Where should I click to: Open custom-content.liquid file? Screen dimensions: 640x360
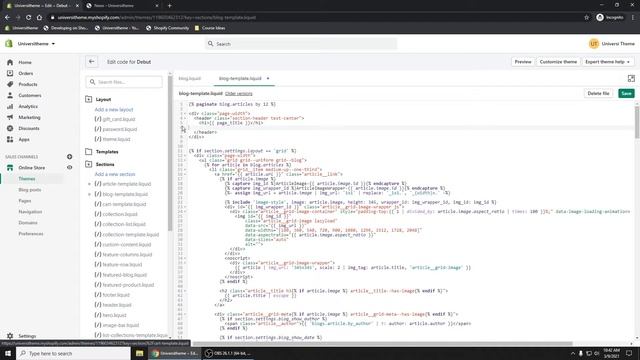(127, 244)
